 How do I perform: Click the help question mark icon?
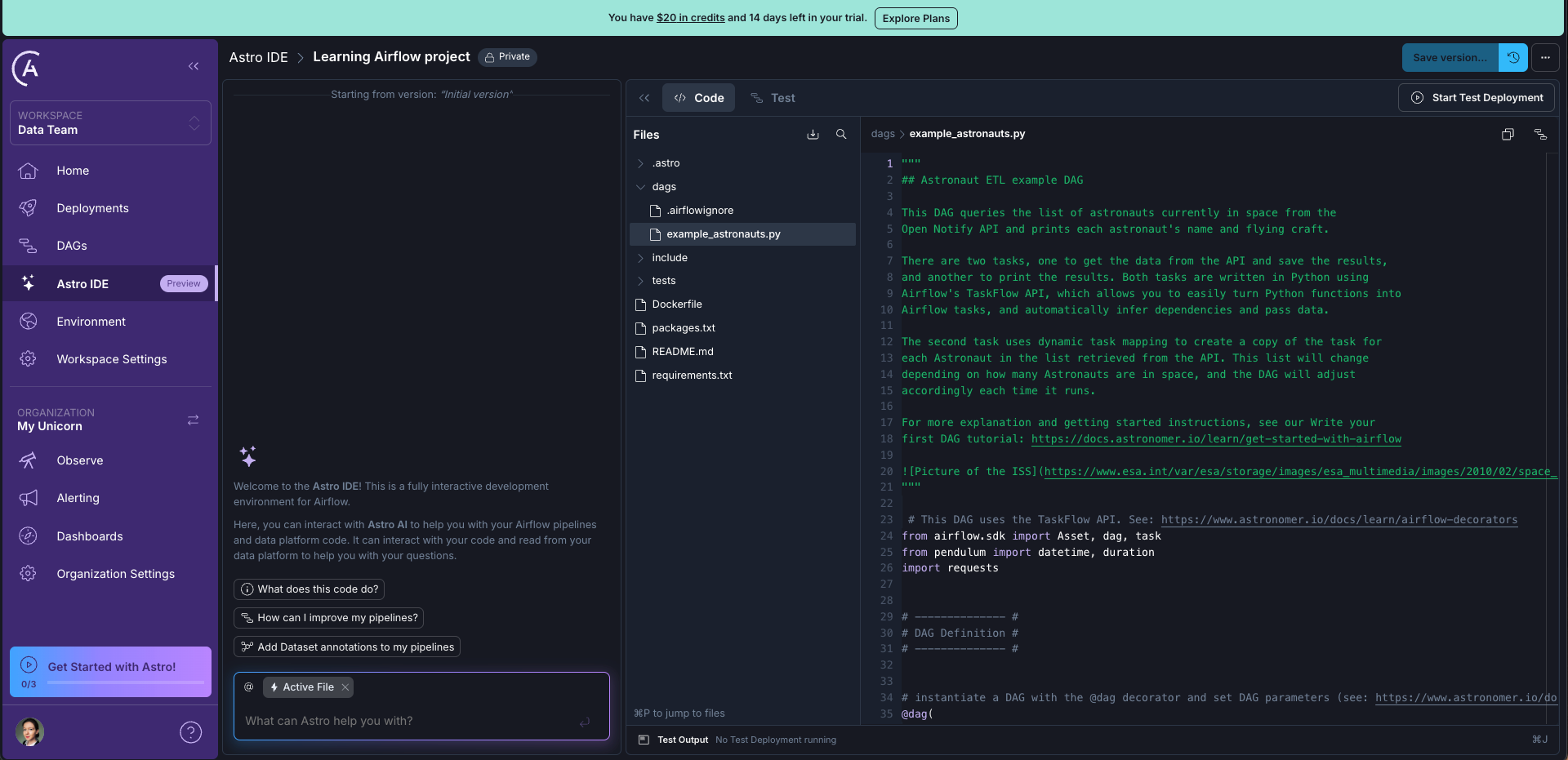click(190, 732)
